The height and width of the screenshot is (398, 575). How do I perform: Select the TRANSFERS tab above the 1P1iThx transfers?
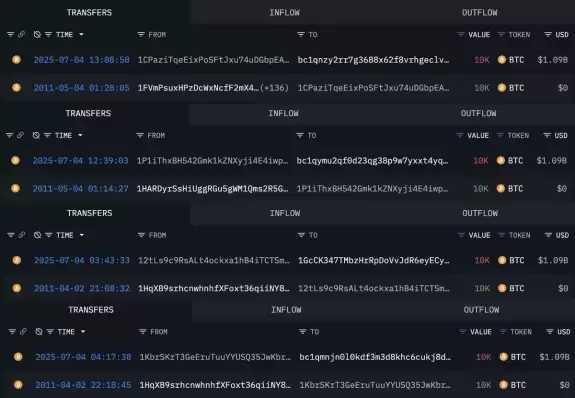pyautogui.click(x=88, y=113)
